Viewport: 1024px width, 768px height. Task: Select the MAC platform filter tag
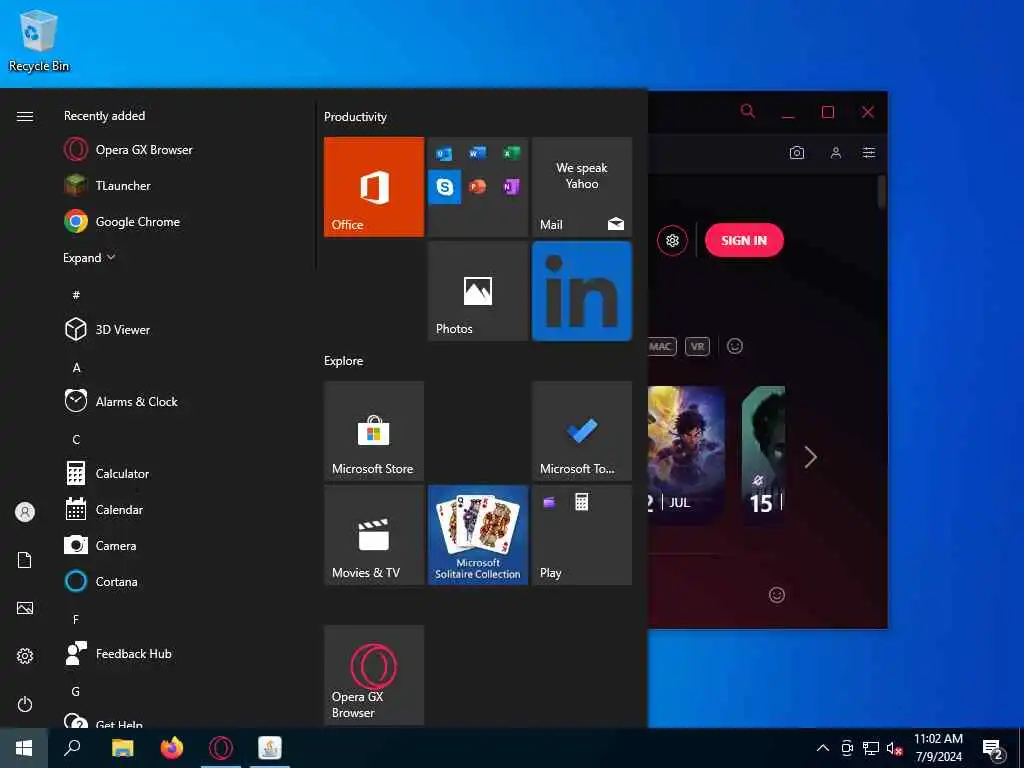click(x=661, y=346)
